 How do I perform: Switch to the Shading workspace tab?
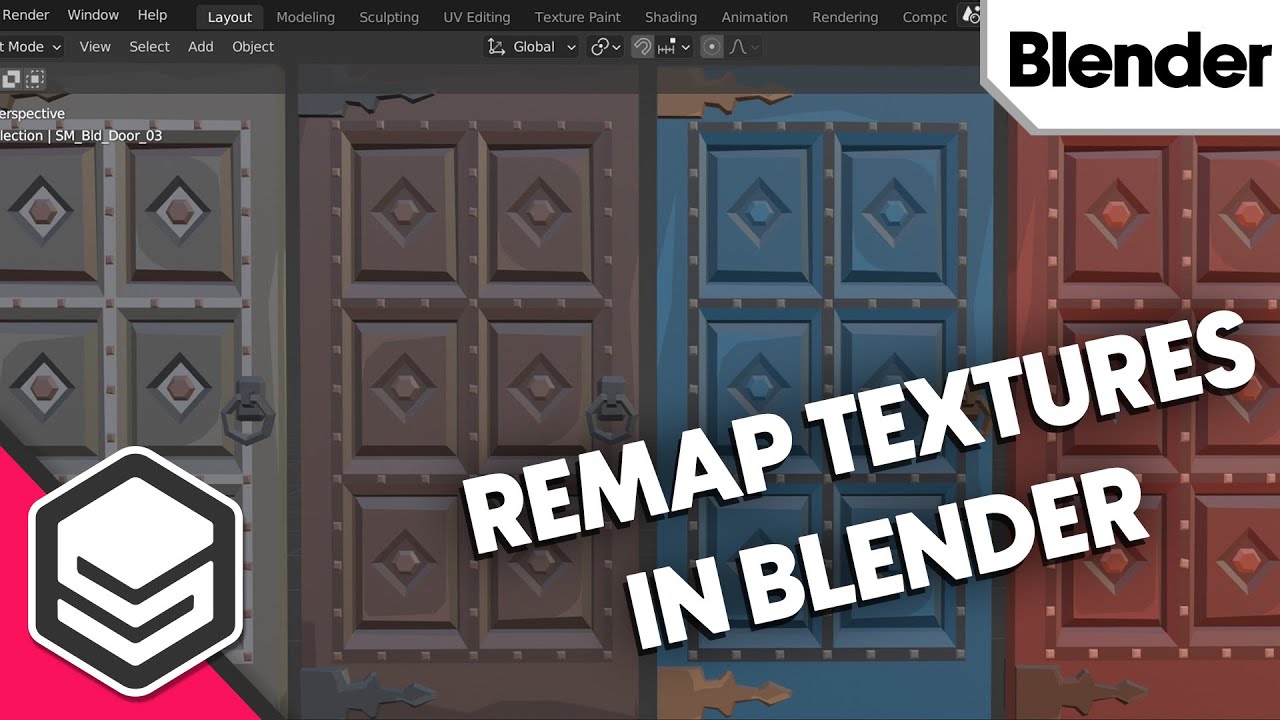(x=670, y=17)
